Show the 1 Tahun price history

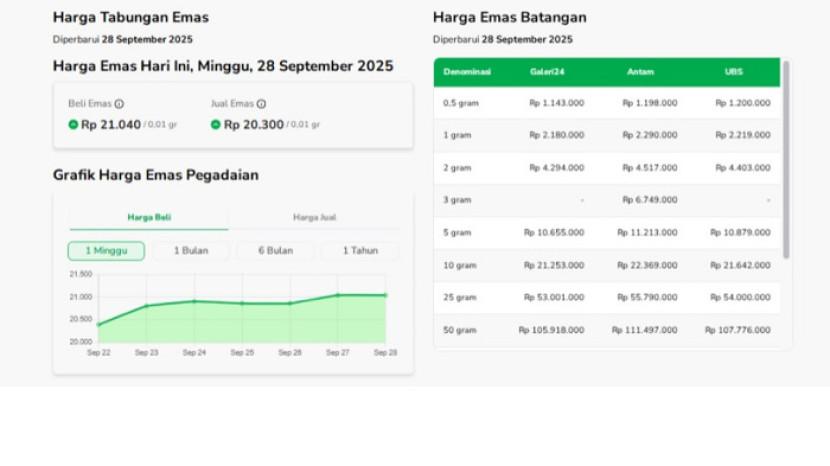[x=360, y=251]
